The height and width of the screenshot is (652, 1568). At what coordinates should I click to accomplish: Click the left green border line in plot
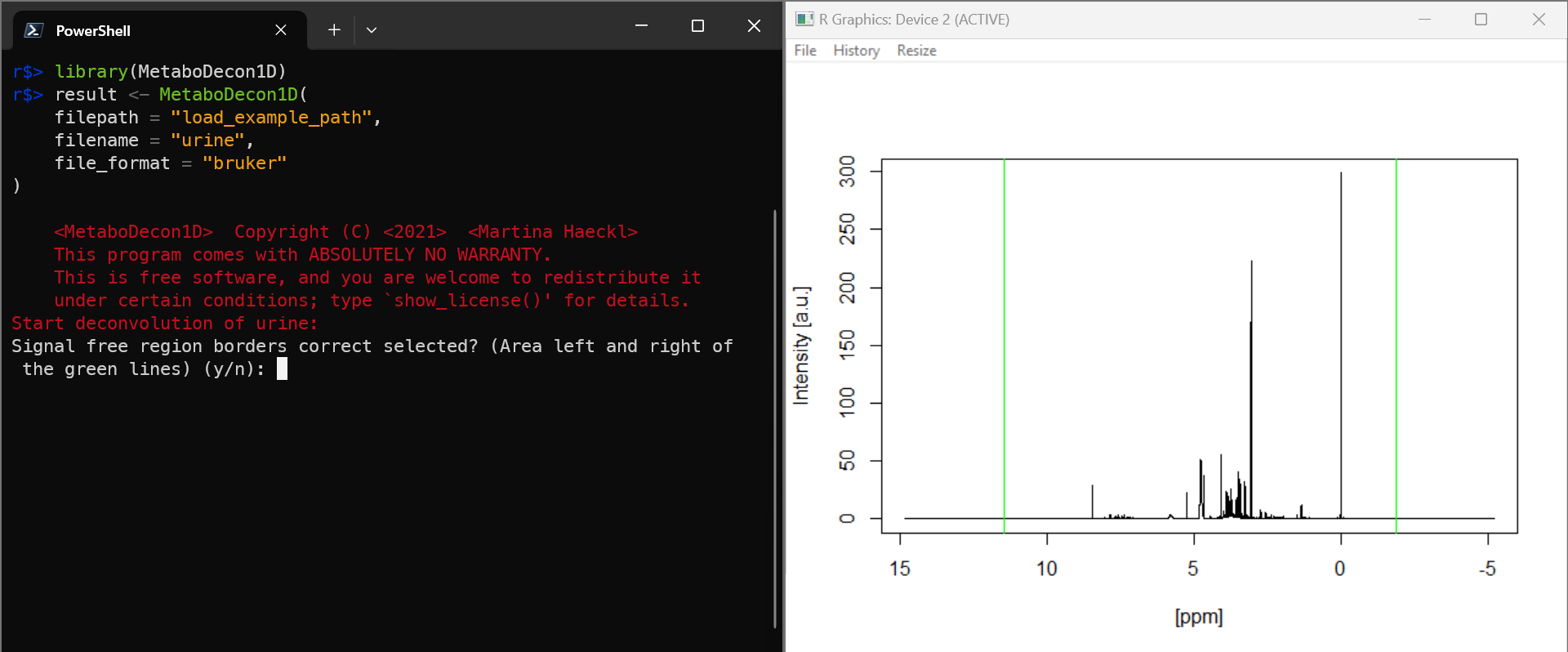click(x=1004, y=346)
